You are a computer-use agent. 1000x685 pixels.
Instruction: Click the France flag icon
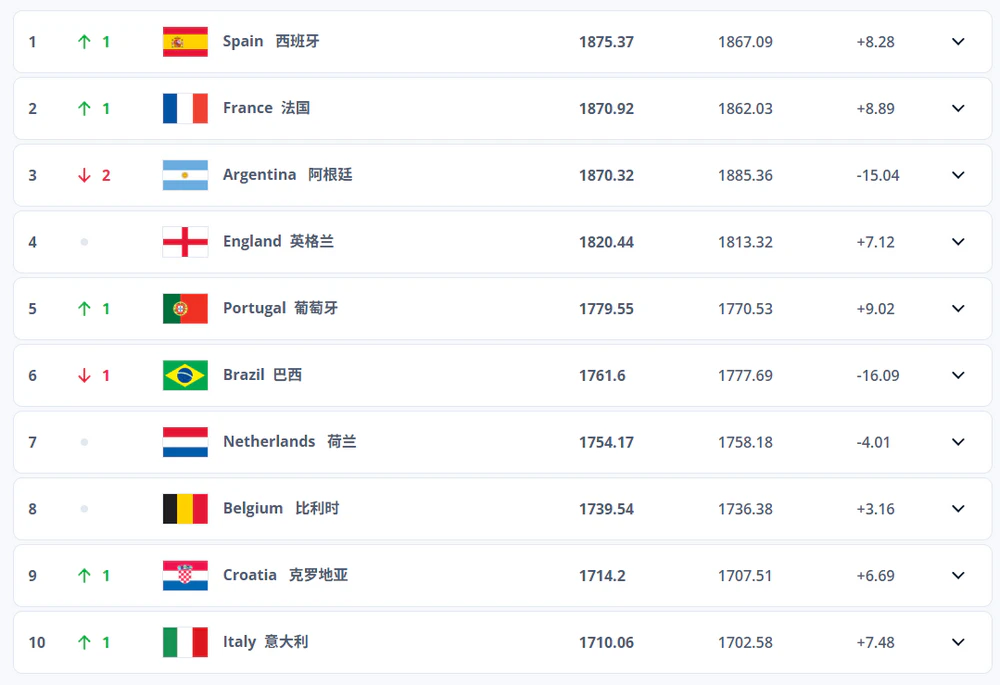[x=185, y=108]
